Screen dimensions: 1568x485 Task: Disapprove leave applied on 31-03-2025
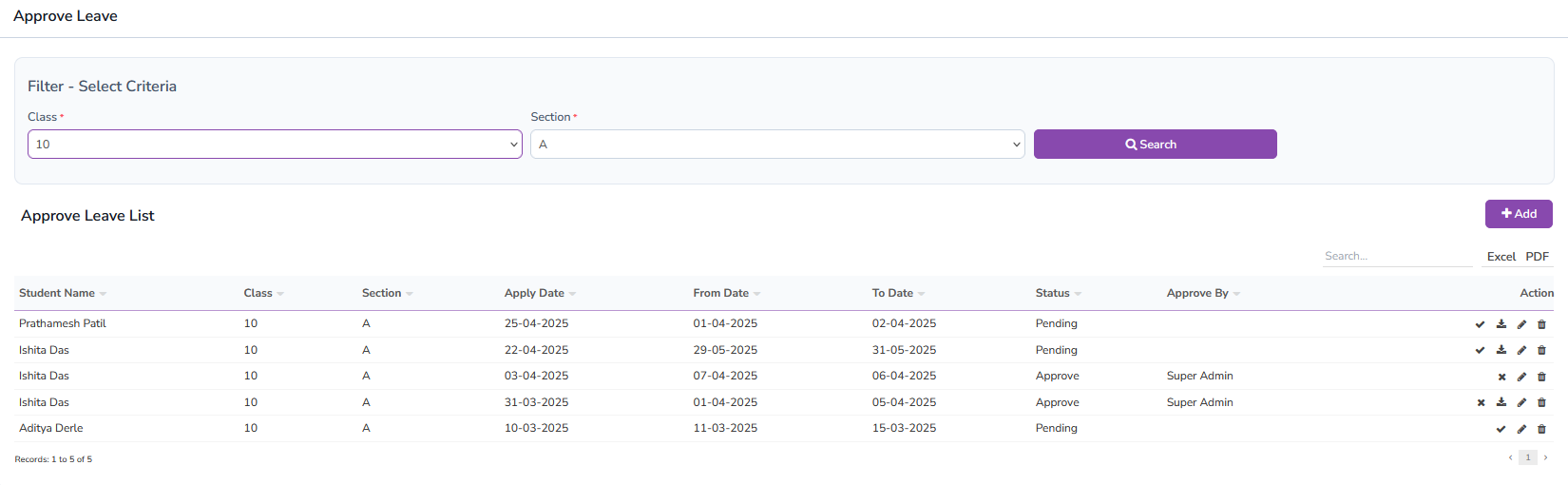1481,402
